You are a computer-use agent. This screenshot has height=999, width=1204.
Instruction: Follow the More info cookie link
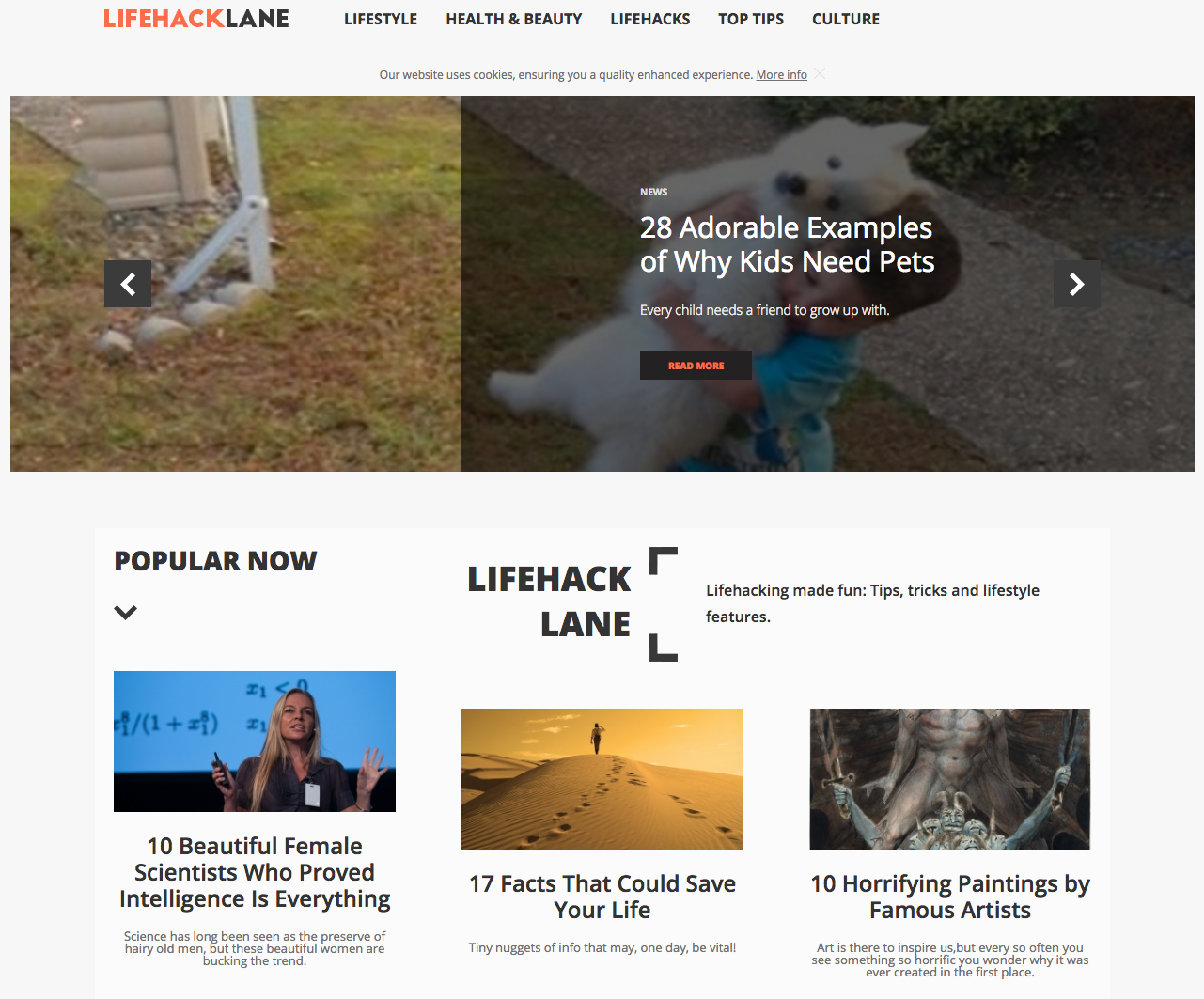pyautogui.click(x=782, y=75)
